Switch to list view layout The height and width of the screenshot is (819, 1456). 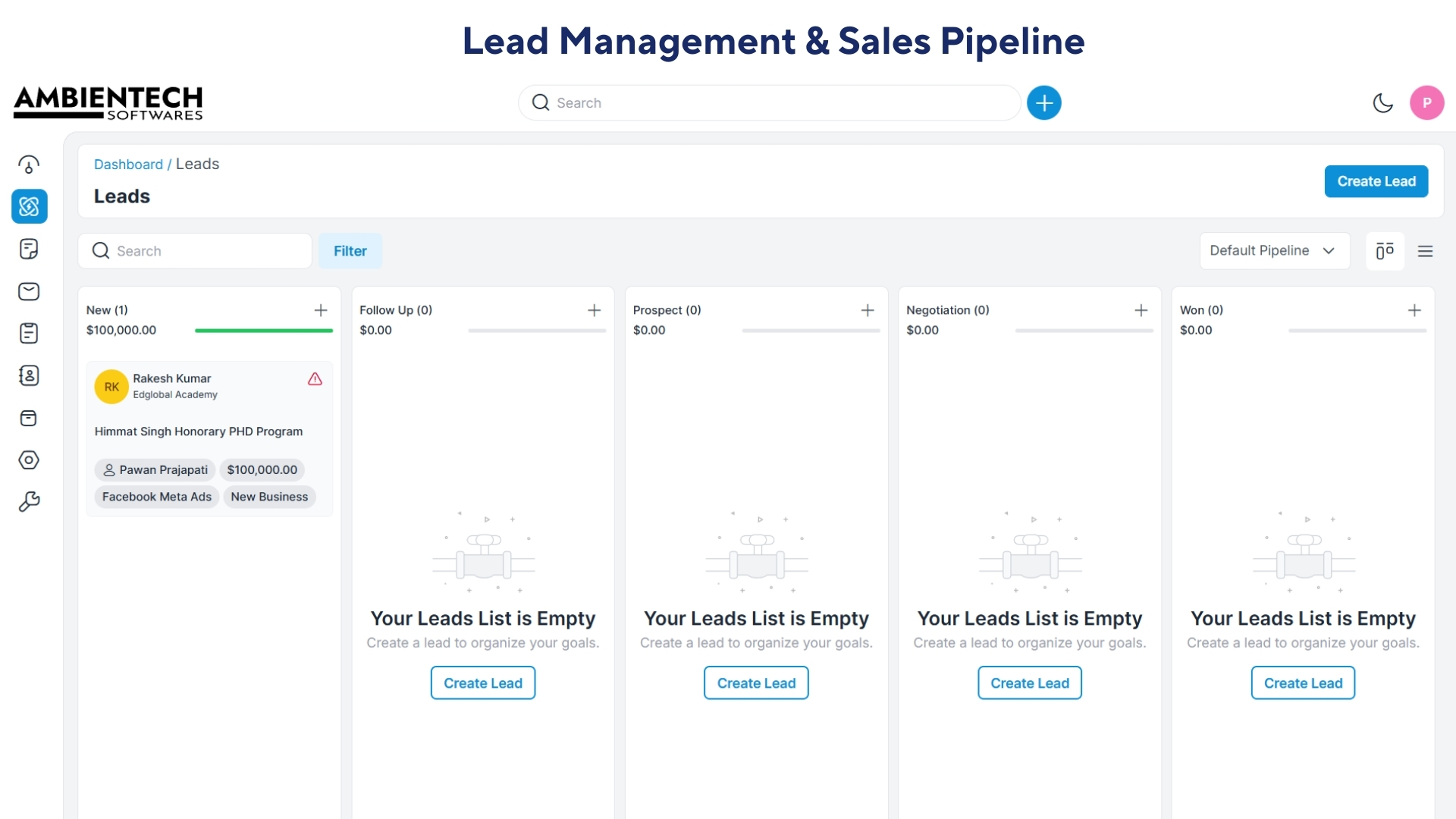[x=1426, y=250]
